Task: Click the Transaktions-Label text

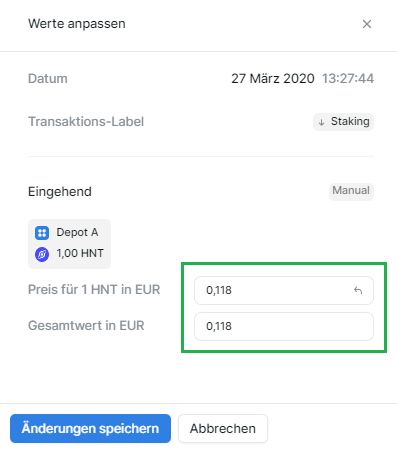Action: coord(86,122)
